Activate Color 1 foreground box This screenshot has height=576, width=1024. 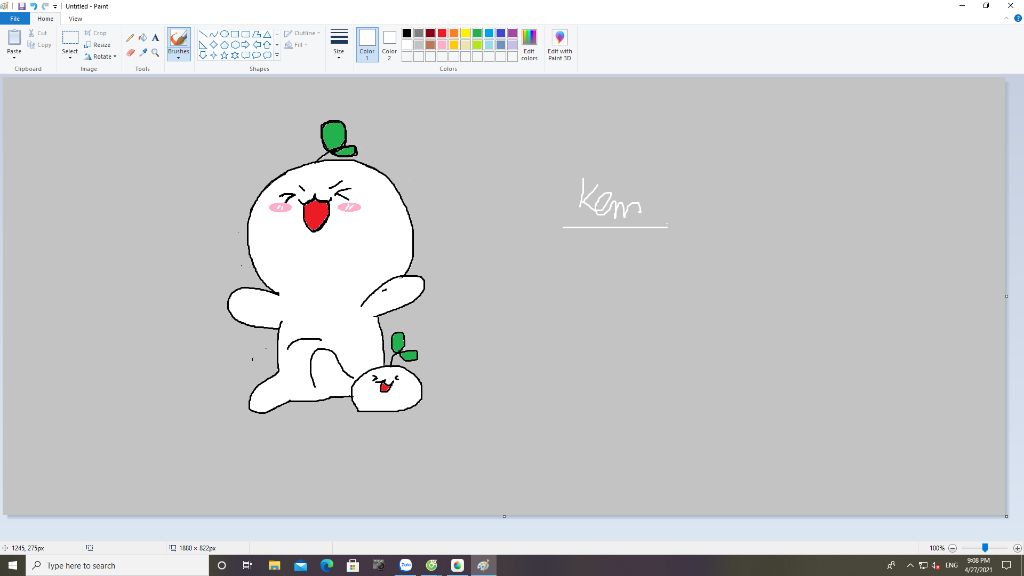(367, 44)
